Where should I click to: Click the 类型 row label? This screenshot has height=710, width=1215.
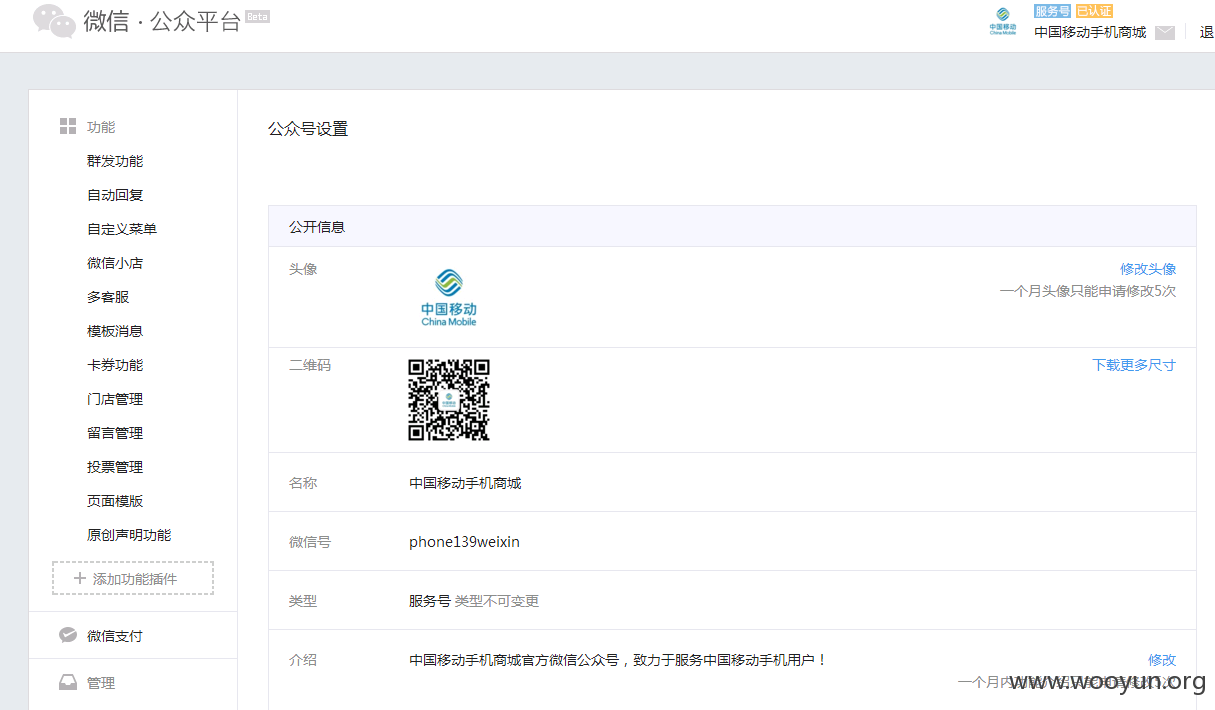[303, 601]
